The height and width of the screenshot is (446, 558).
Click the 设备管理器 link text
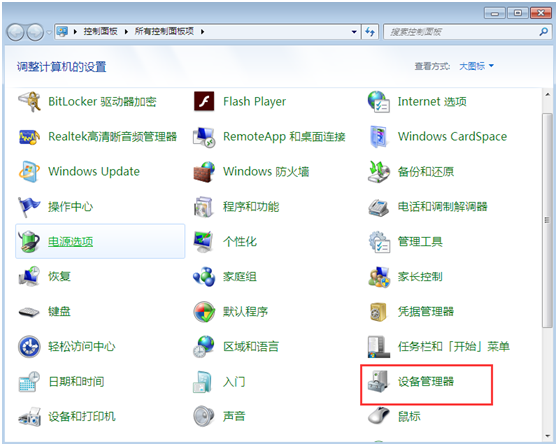coord(426,382)
